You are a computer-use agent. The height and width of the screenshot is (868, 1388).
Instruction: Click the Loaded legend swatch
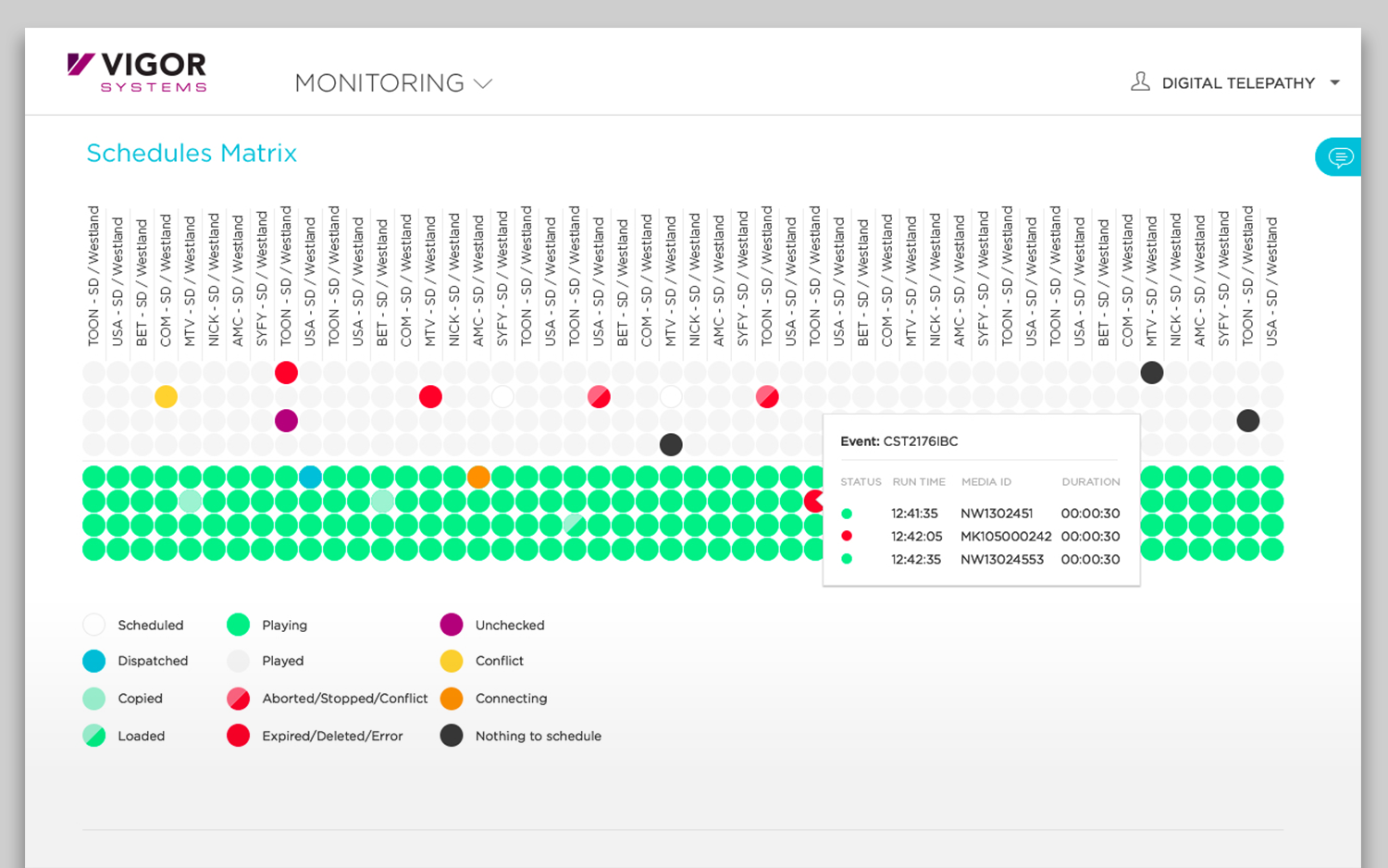pyautogui.click(x=94, y=737)
